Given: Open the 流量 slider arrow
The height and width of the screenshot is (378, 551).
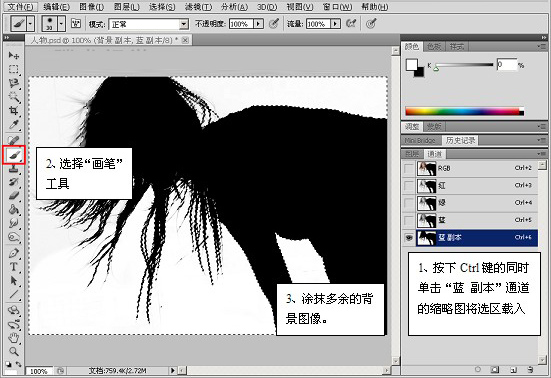Looking at the screenshot, I should click(336, 24).
